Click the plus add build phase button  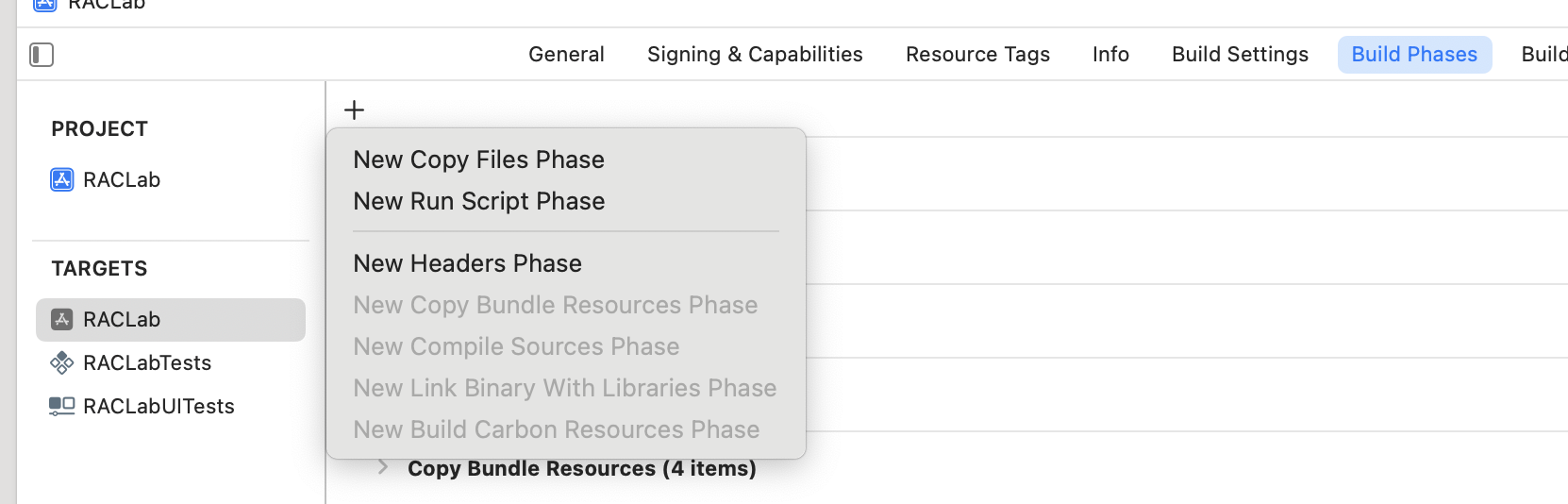click(354, 110)
